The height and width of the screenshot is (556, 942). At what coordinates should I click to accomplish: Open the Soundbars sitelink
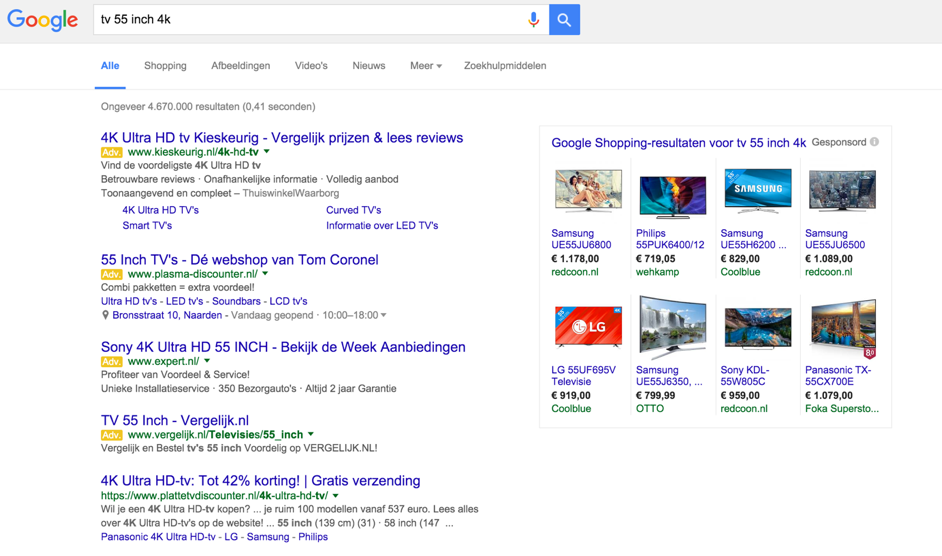(236, 301)
